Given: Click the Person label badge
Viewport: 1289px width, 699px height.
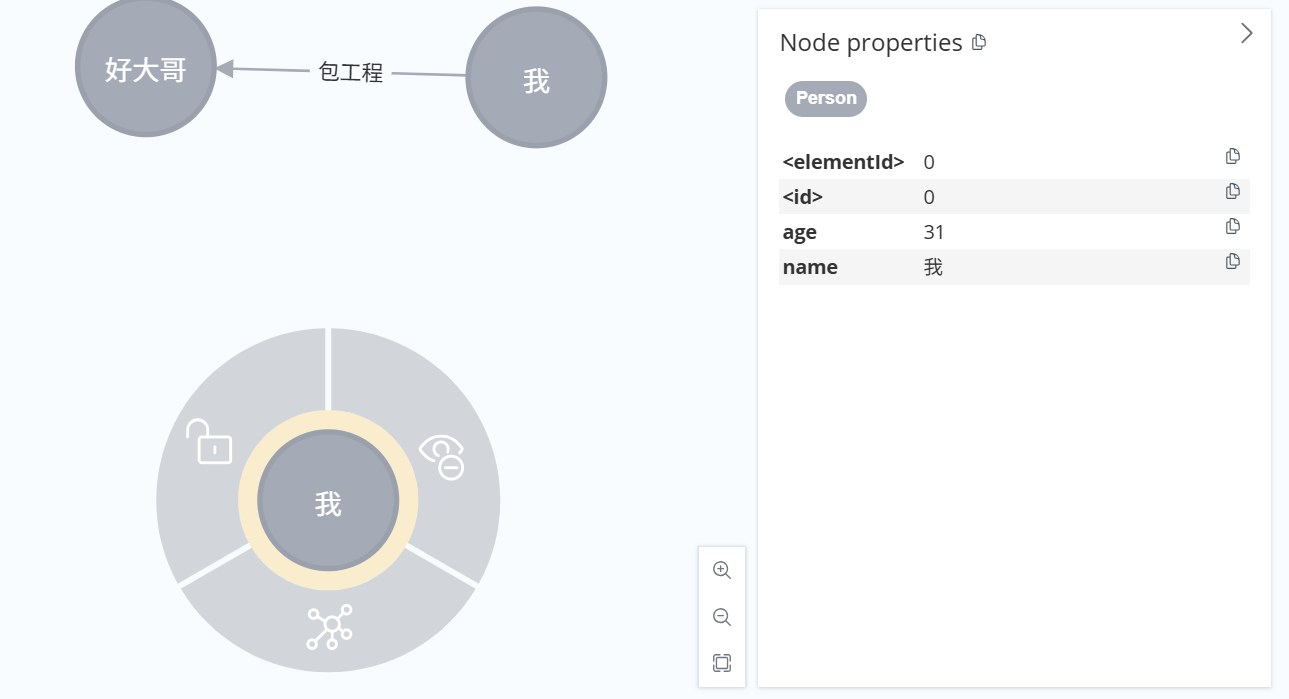Looking at the screenshot, I should coord(826,98).
